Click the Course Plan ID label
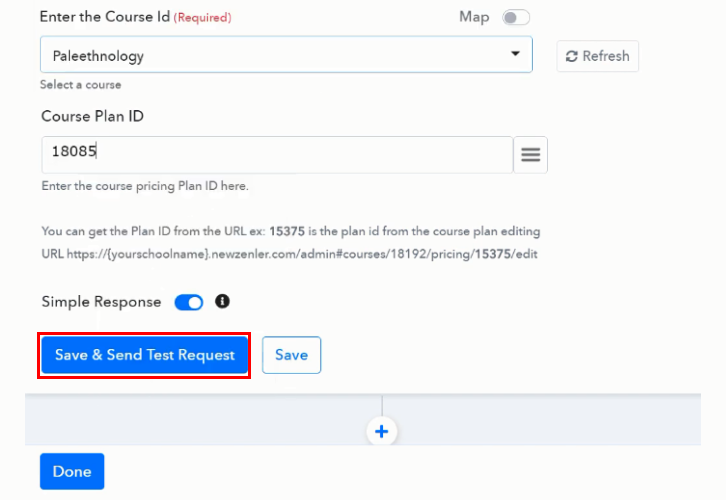 92,116
